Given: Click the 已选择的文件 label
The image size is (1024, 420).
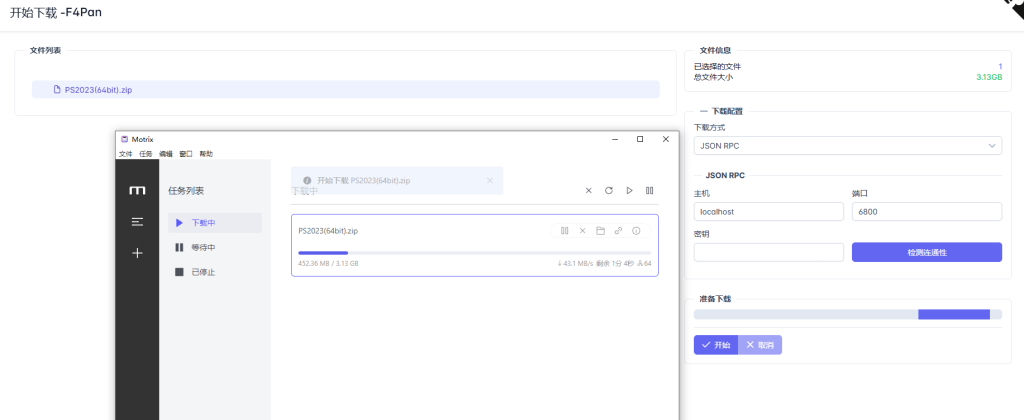Looking at the screenshot, I should point(717,67).
